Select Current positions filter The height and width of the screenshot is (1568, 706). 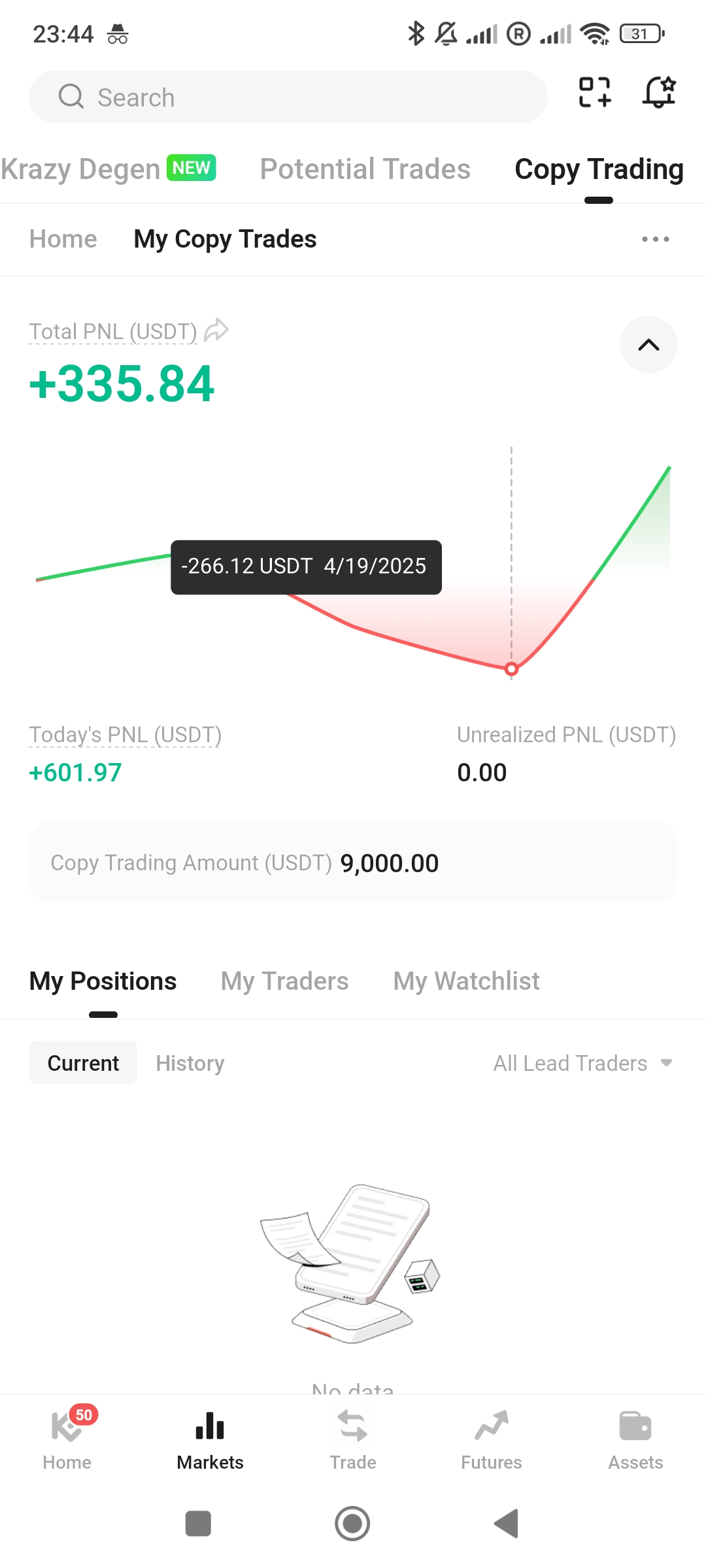coord(83,1063)
